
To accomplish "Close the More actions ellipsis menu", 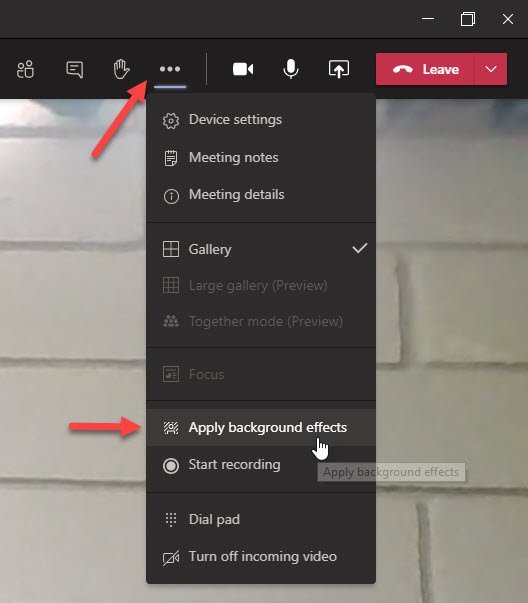I will 170,69.
